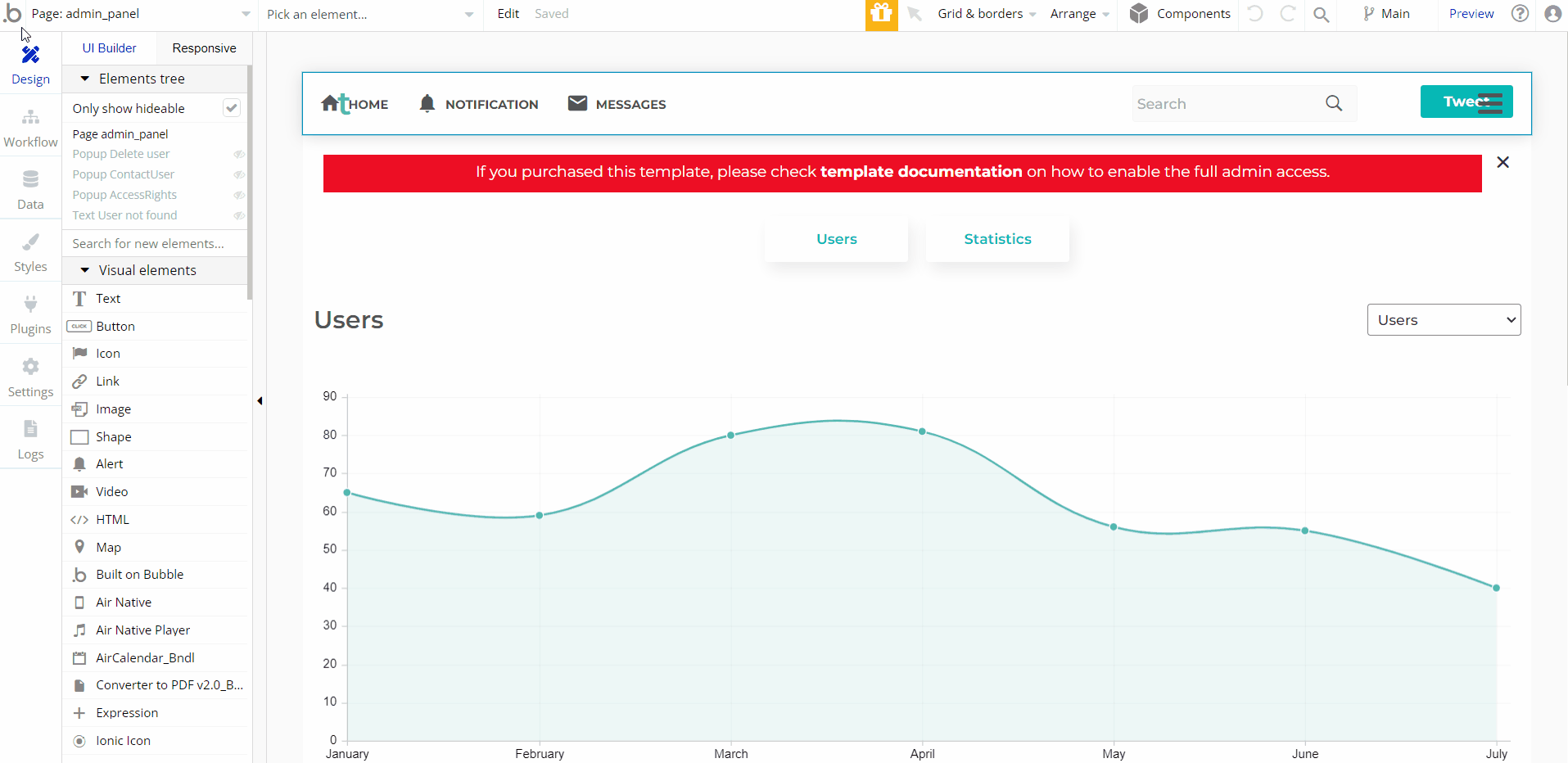Click the Main branch icon
Image resolution: width=1568 pixels, height=763 pixels.
1368,13
